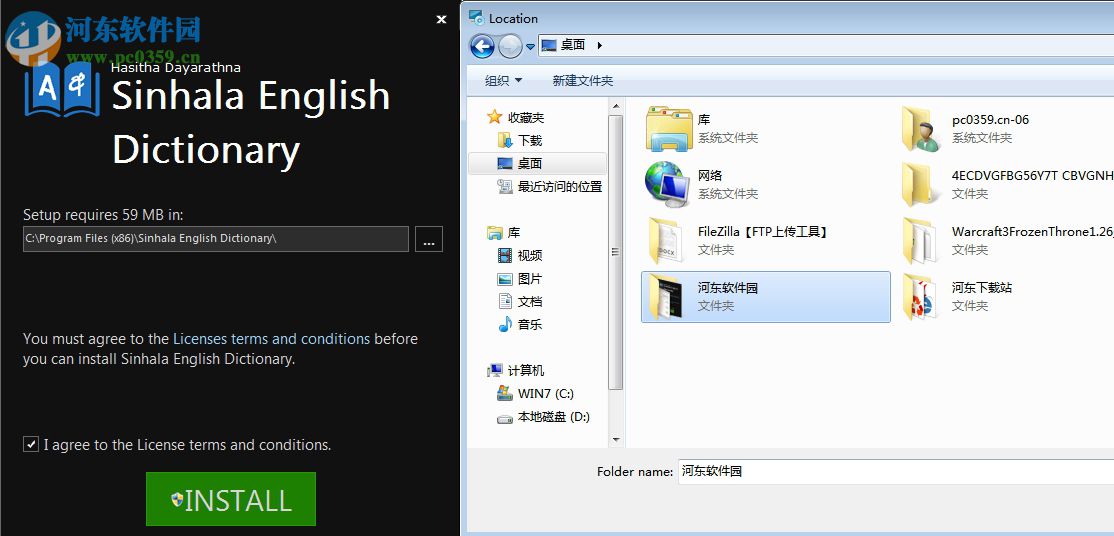Click the 库 system folder icon
This screenshot has height=536, width=1114.
tap(669, 129)
